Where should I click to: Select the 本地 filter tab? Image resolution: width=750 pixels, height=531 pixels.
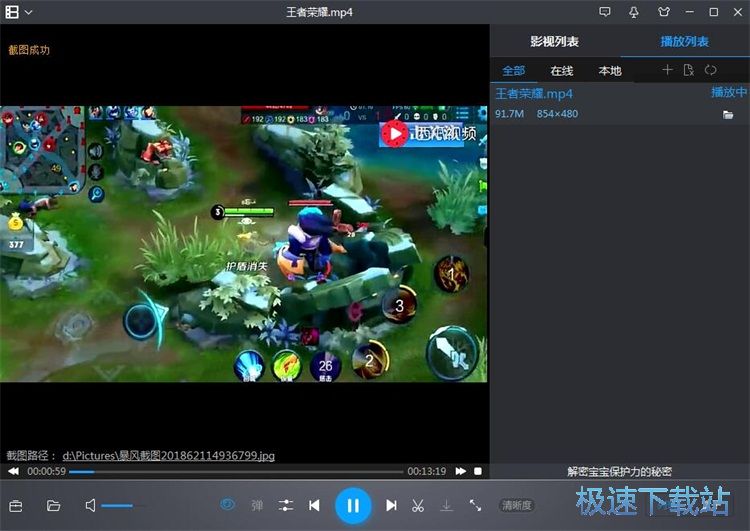click(x=610, y=71)
